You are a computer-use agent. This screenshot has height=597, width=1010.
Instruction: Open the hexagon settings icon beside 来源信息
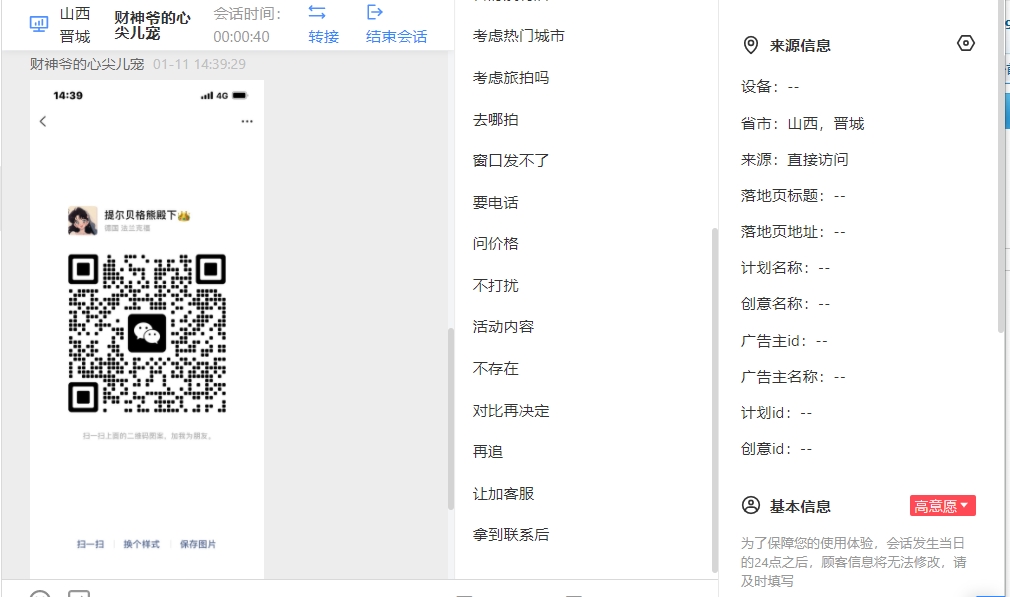coord(966,43)
